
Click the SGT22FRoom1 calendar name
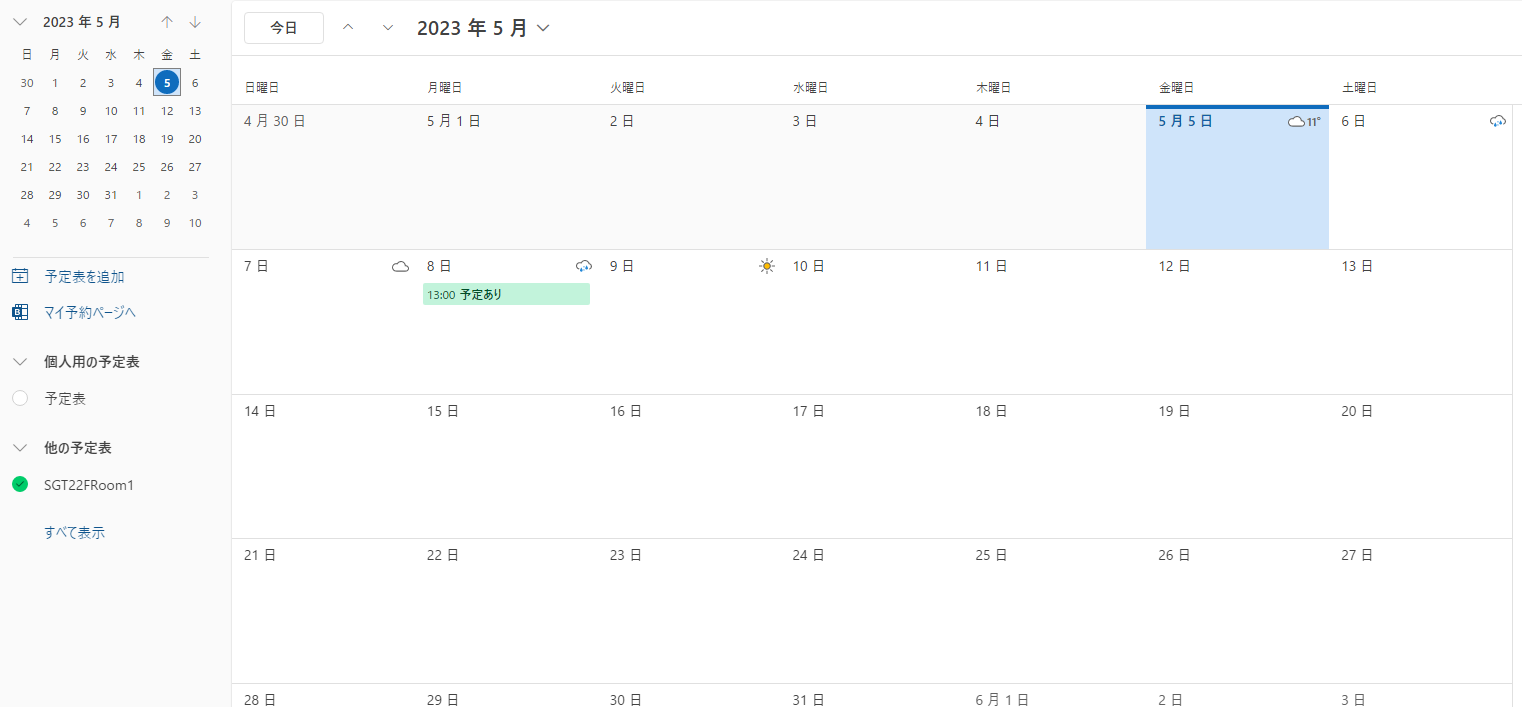point(89,484)
